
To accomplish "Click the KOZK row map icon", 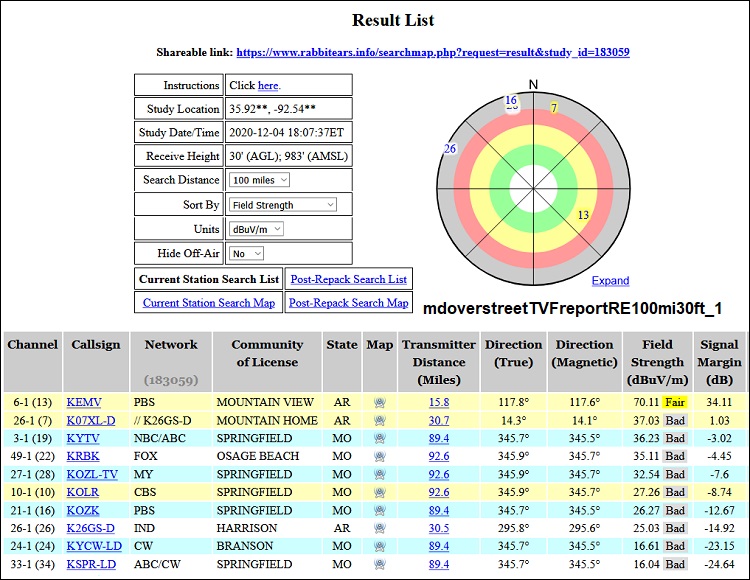I will click(379, 511).
